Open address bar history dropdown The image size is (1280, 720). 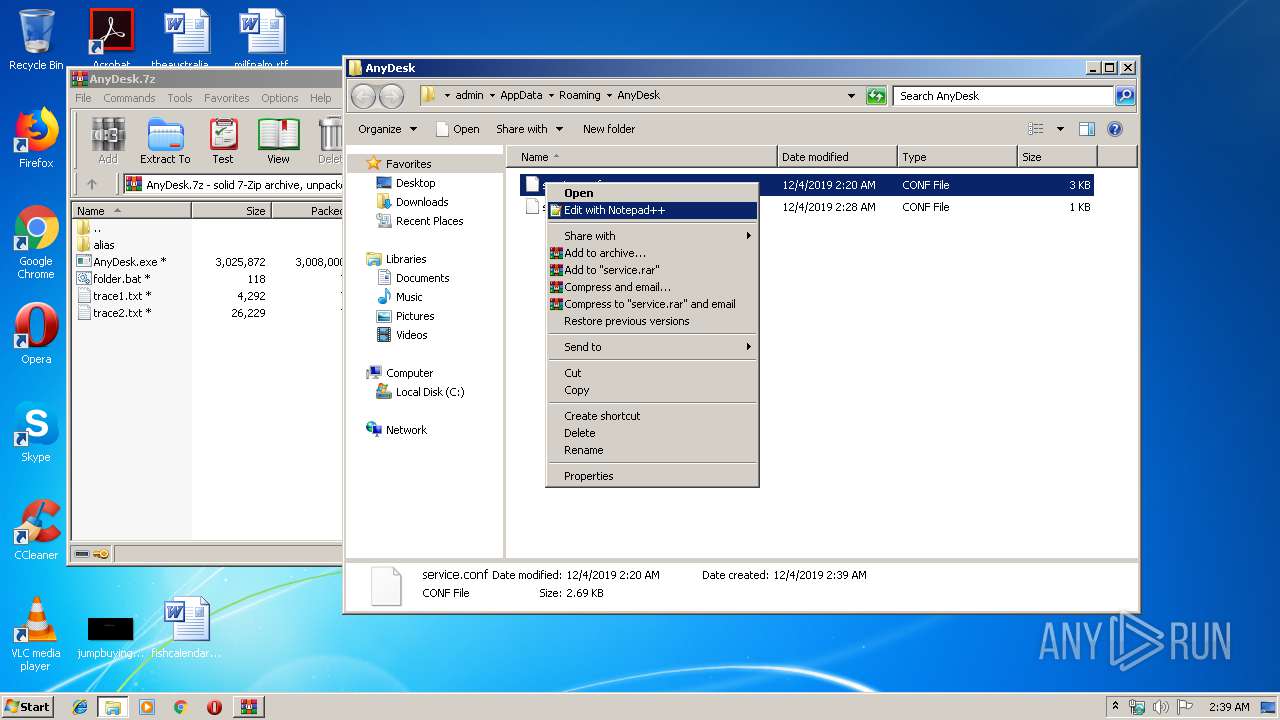click(x=851, y=96)
